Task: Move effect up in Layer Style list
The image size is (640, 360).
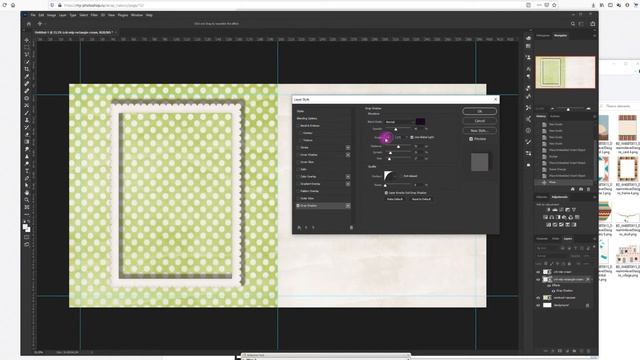Action: [x=307, y=227]
